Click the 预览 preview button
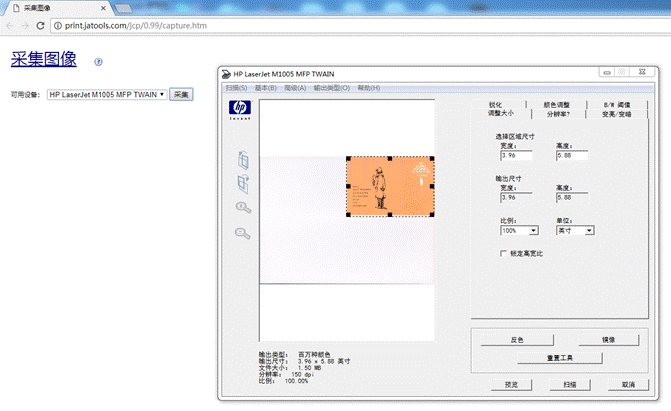671x411 pixels. tap(510, 384)
